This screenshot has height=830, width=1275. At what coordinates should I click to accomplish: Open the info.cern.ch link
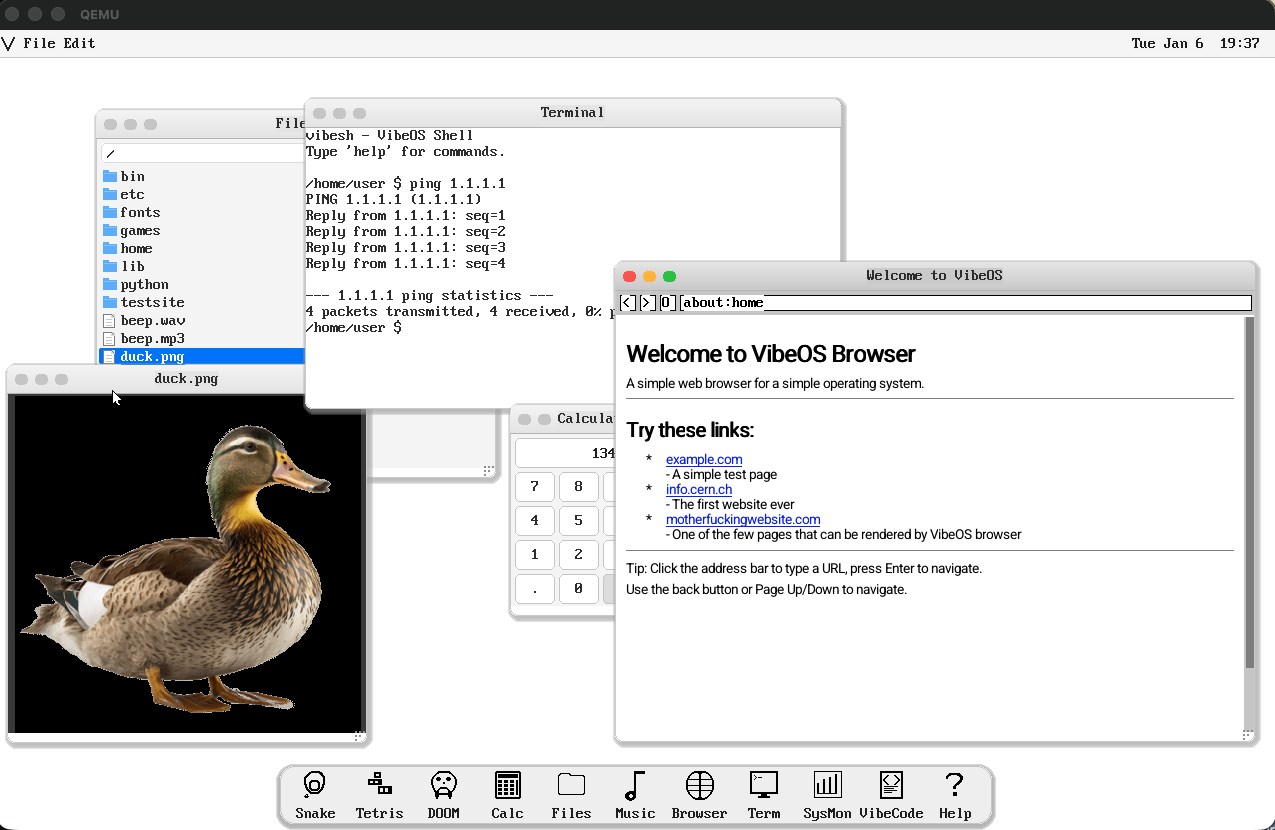click(x=699, y=490)
